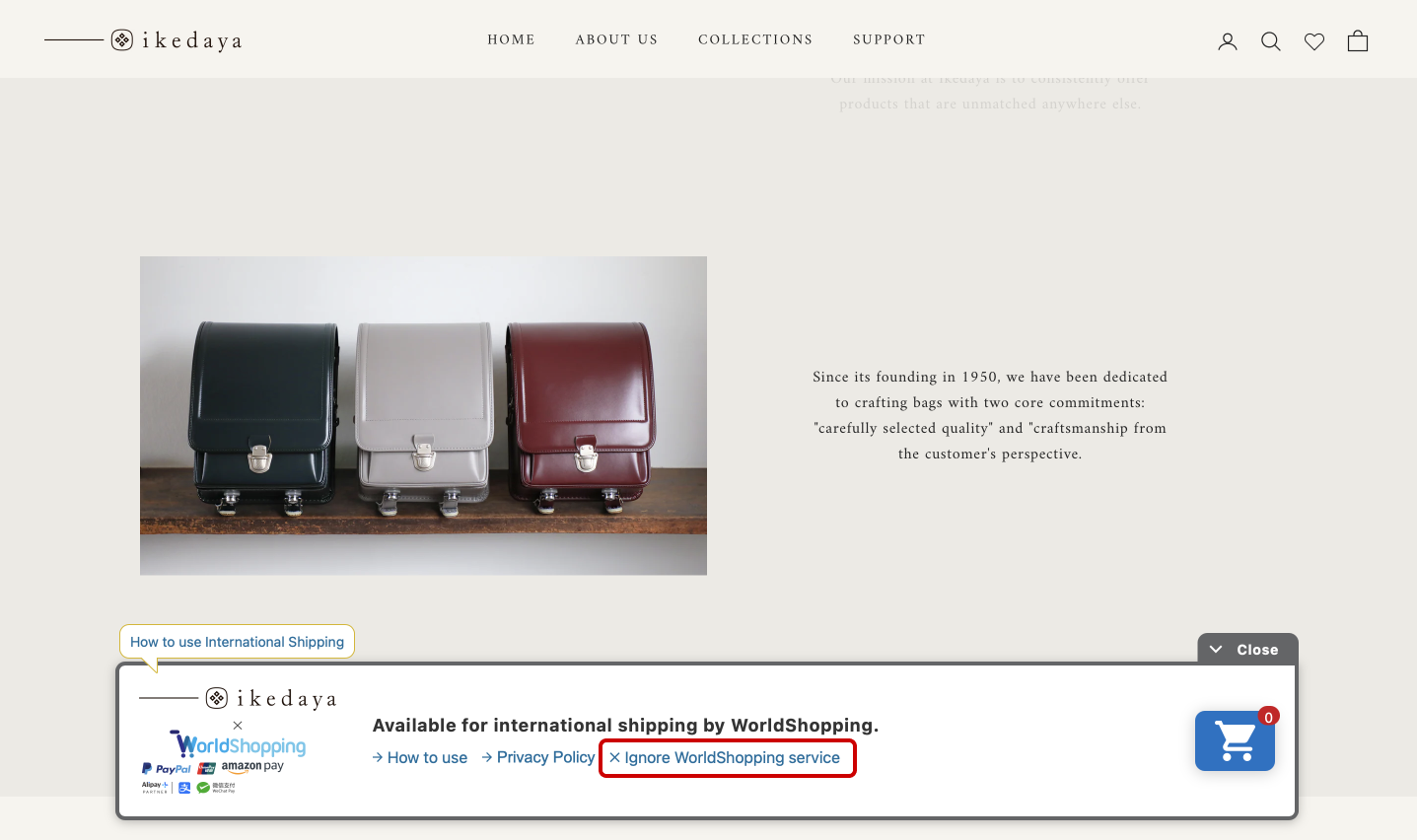Viewport: 1417px width, 840px height.
Task: Go to the HOME menu item
Action: coord(511,39)
